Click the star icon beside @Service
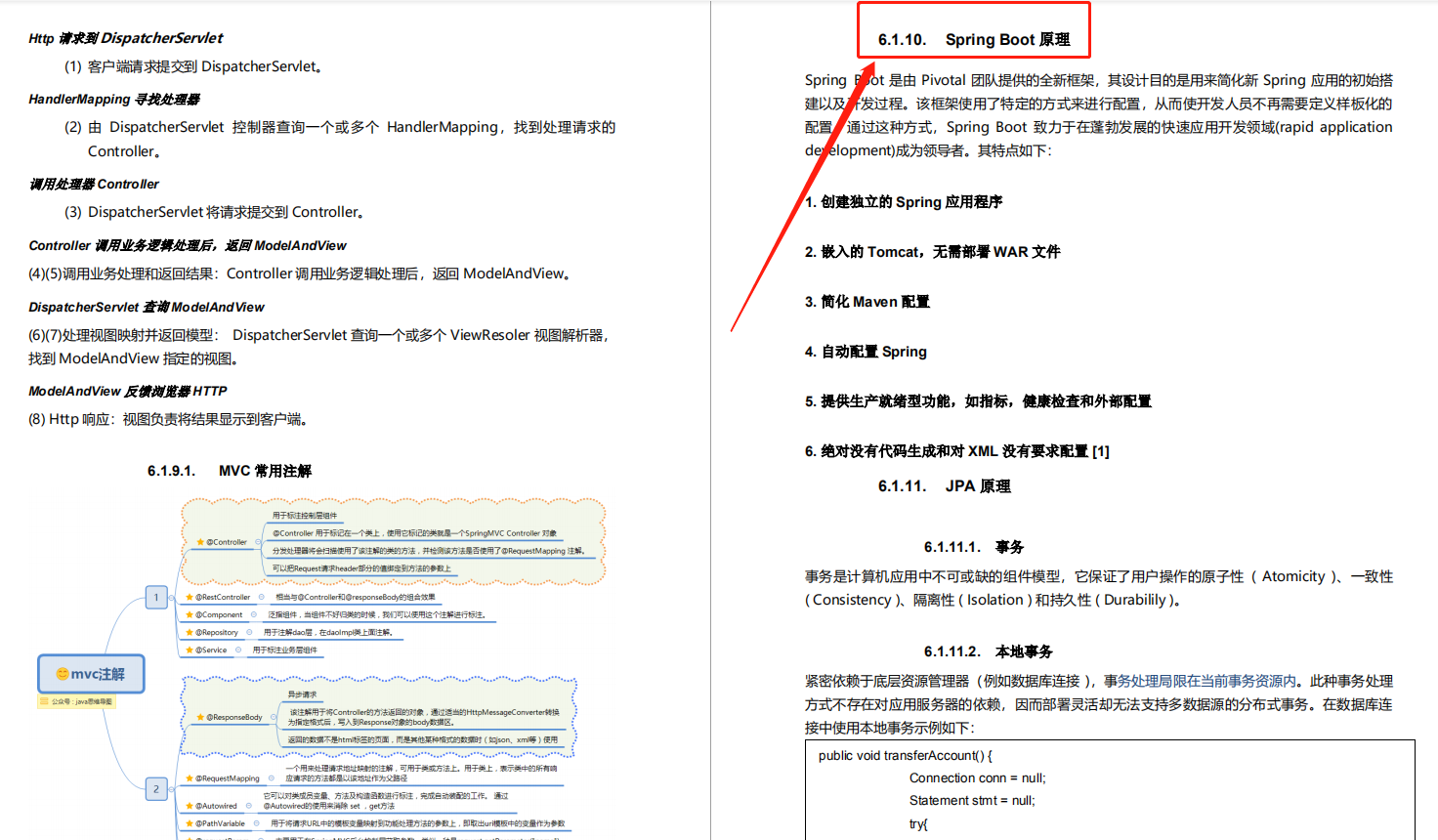Image resolution: width=1438 pixels, height=840 pixels. pyautogui.click(x=189, y=650)
